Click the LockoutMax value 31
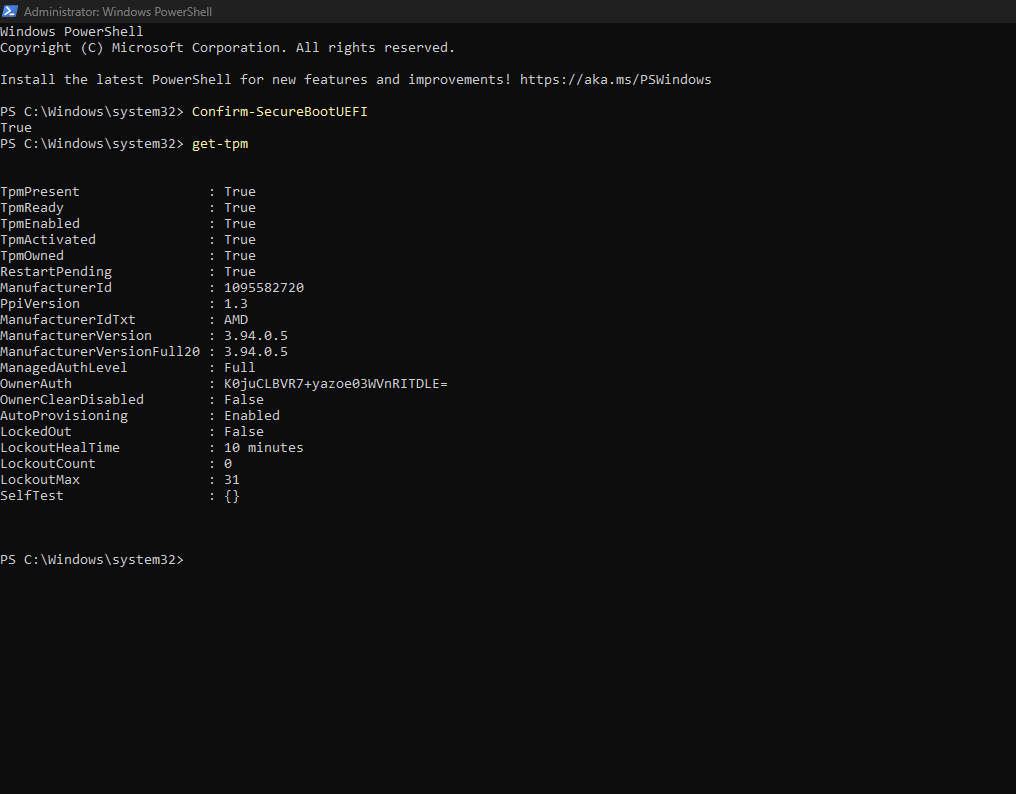1016x794 pixels. (x=232, y=480)
